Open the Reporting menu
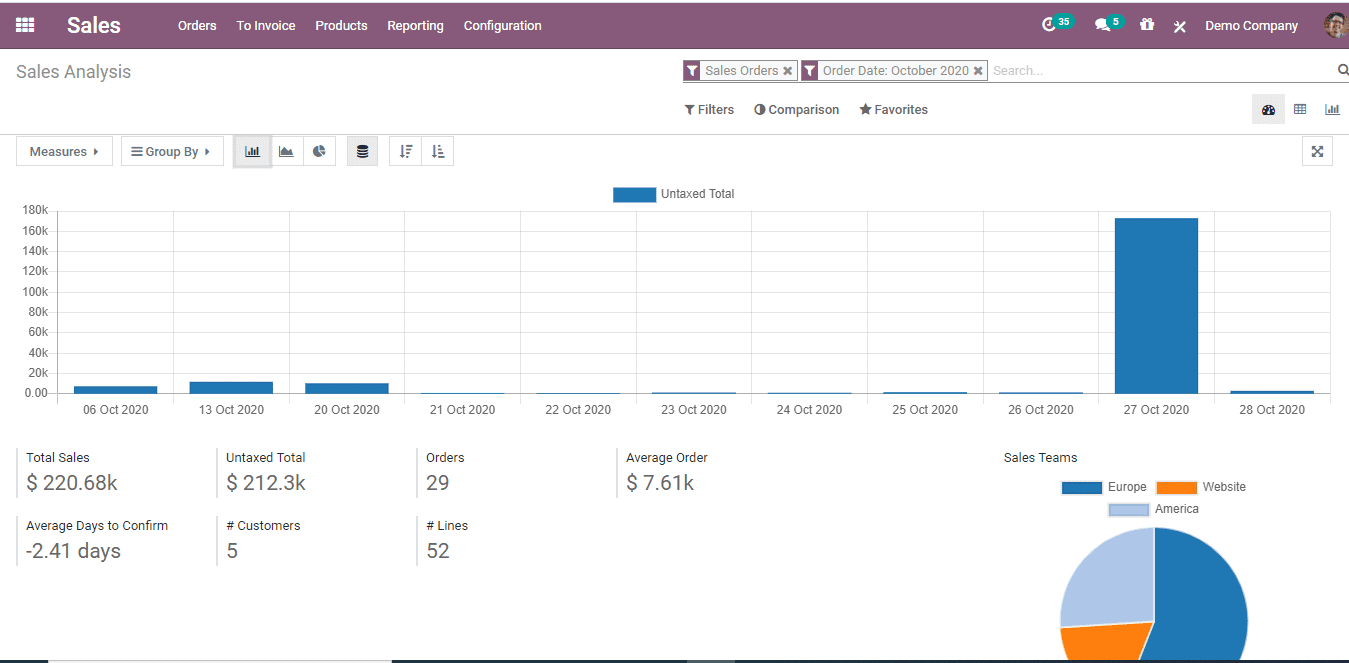Screen dimensions: 1349x663 (x=415, y=26)
